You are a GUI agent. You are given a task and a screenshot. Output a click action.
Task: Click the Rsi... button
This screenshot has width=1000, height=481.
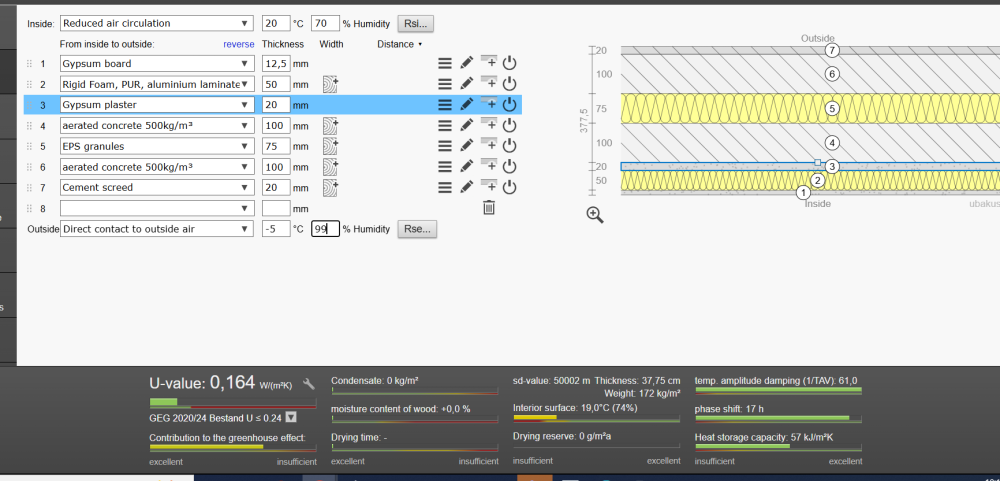pyautogui.click(x=415, y=23)
